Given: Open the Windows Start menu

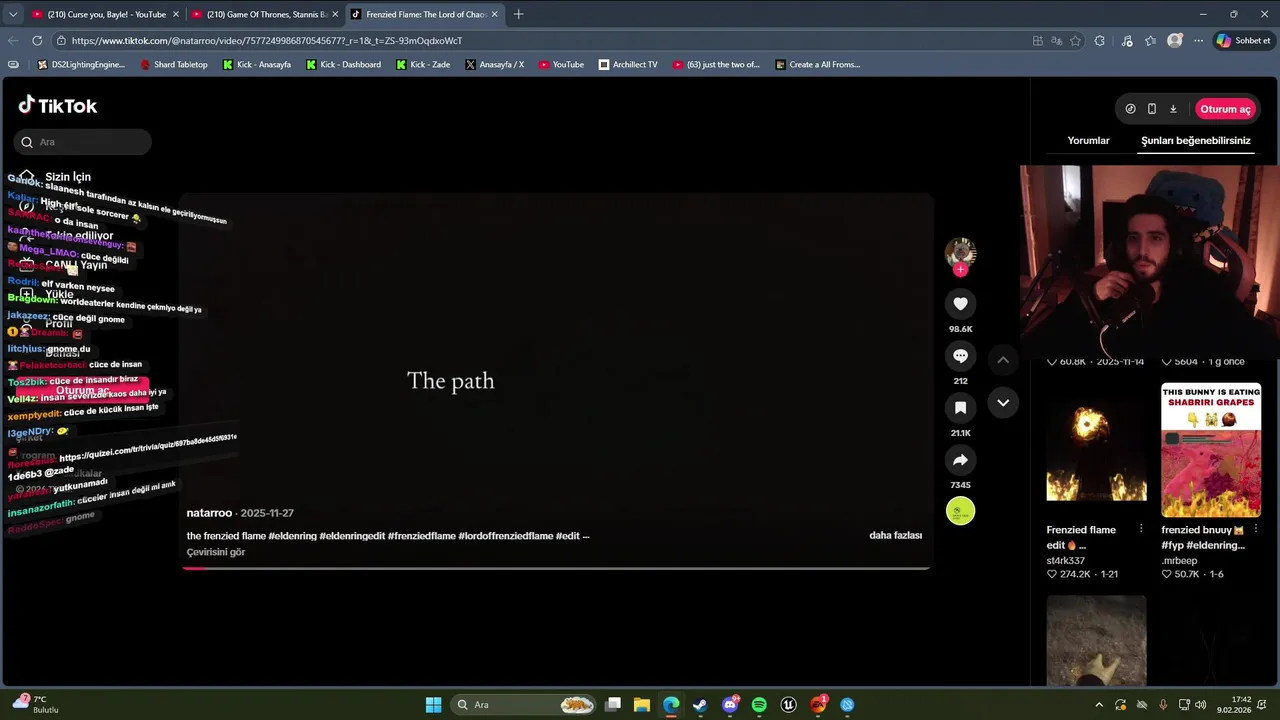Looking at the screenshot, I should [x=433, y=705].
